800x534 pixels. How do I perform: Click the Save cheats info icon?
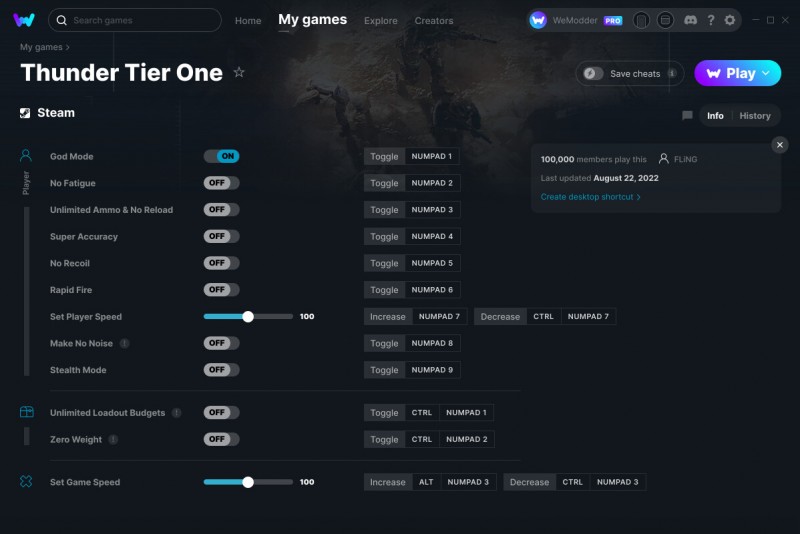[672, 73]
